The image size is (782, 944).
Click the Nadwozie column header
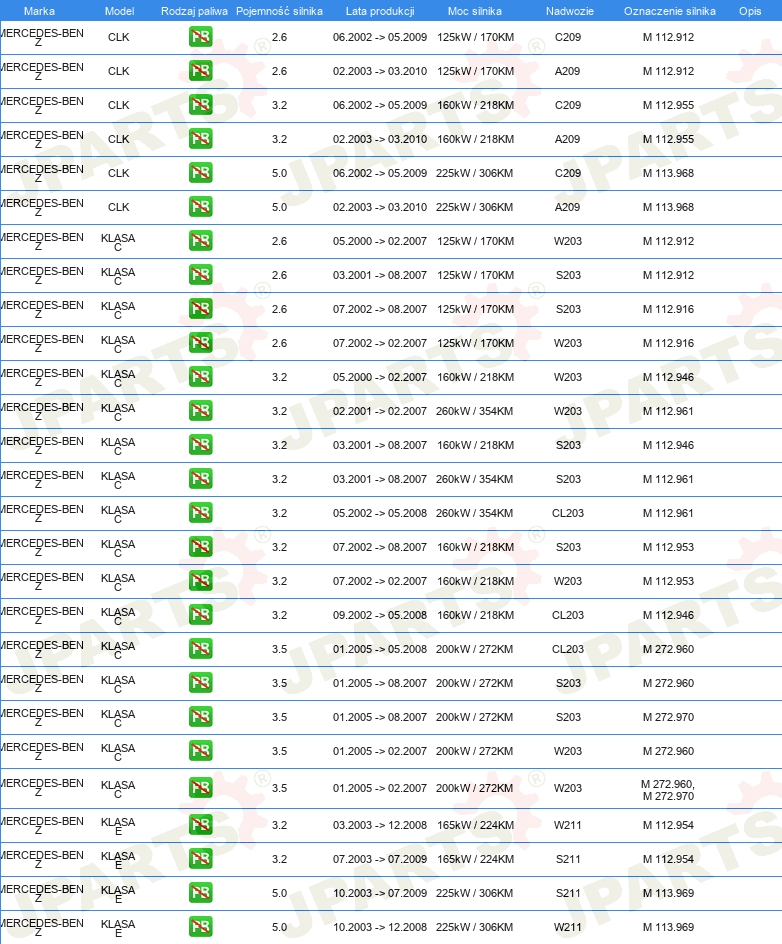[x=569, y=11]
